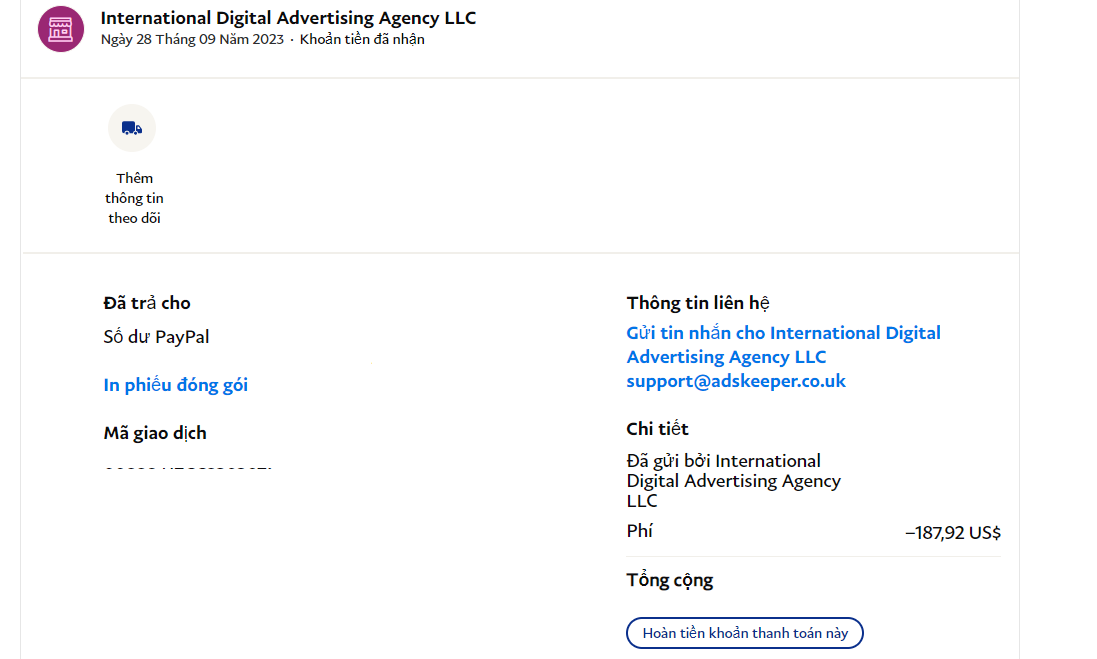Screen dimensions: 1097x659
Task: Click the 'Thông tin liên hệ' heading
Action: pos(698,303)
